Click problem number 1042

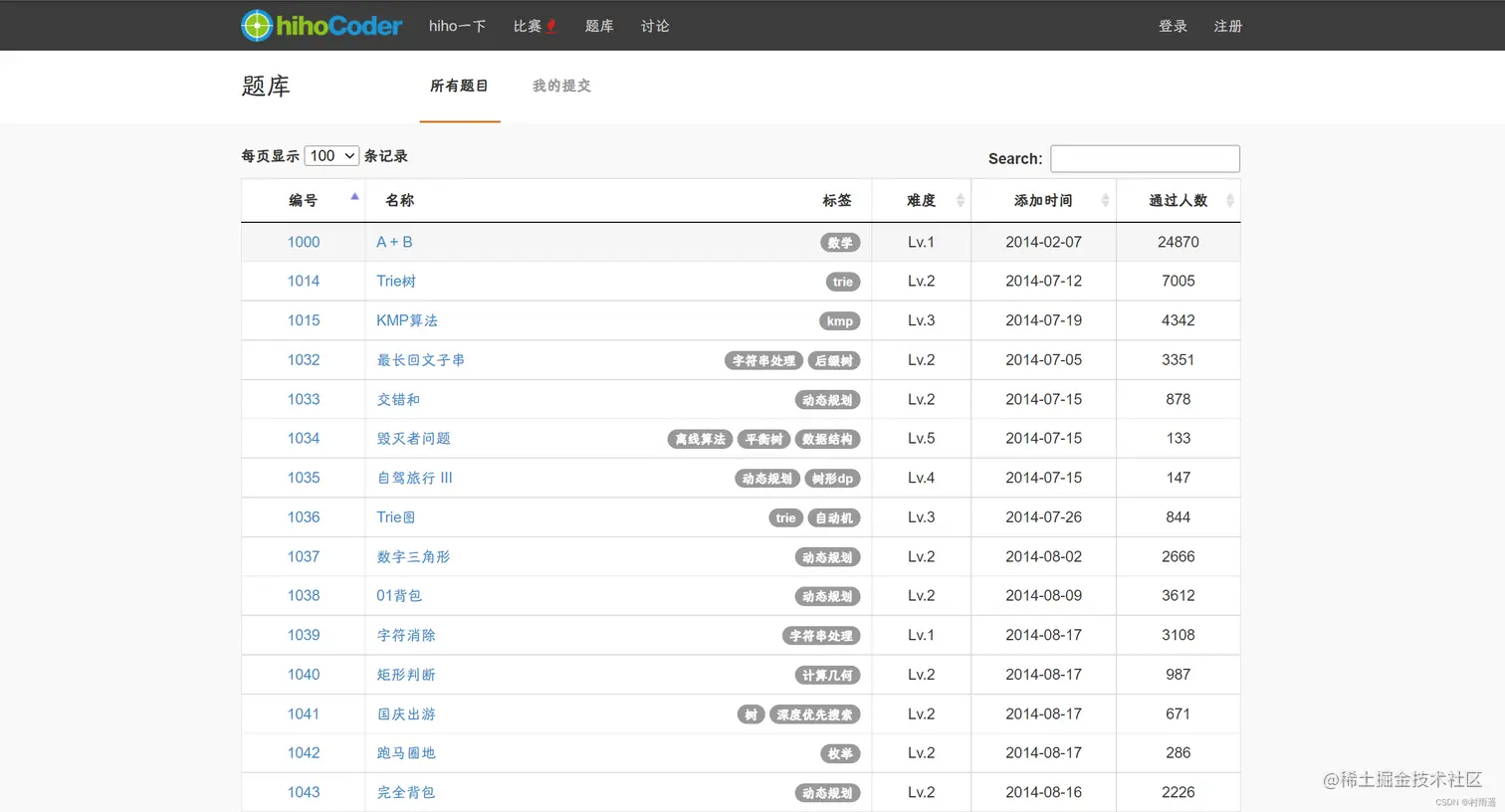pyautogui.click(x=304, y=752)
